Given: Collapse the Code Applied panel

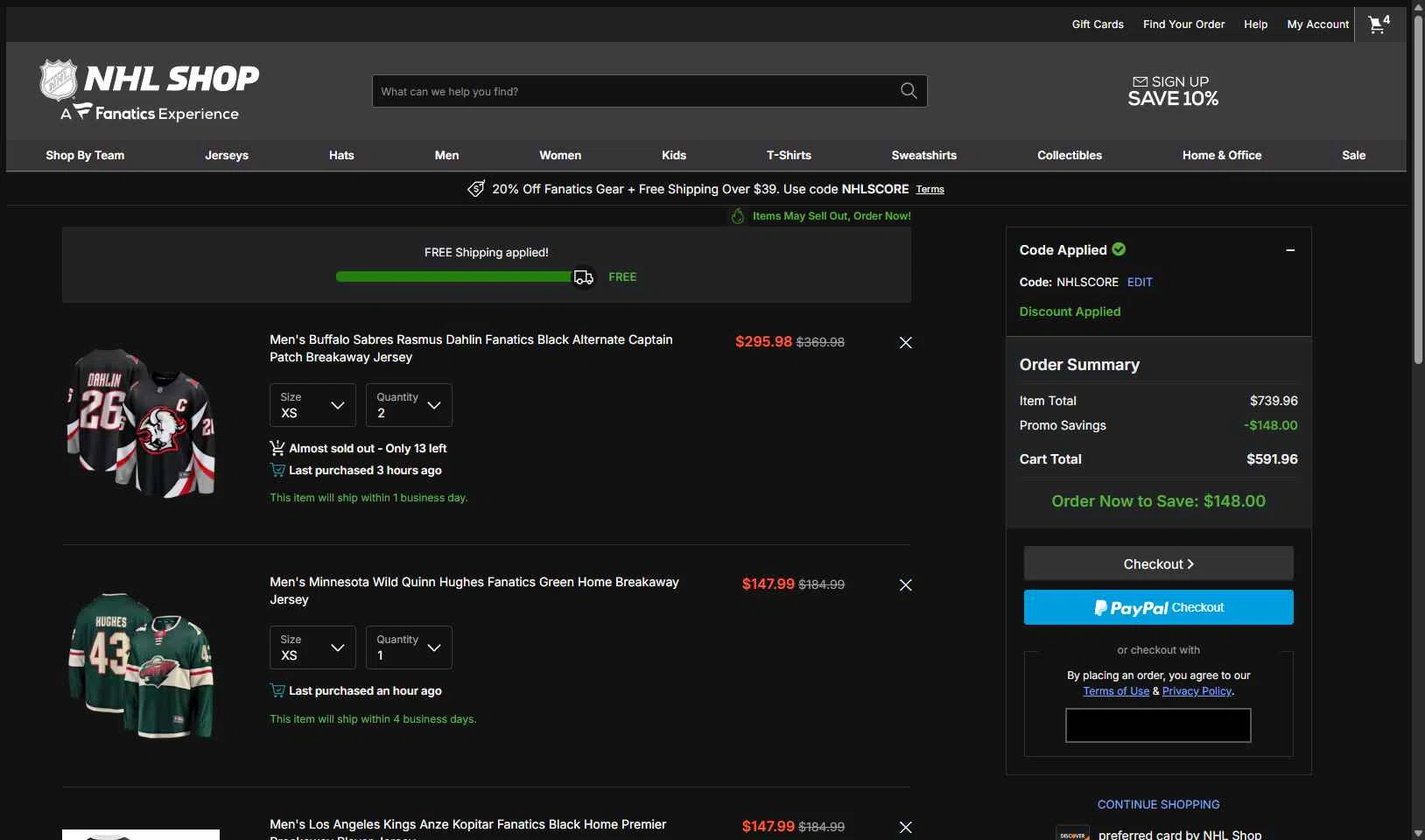Looking at the screenshot, I should click(1290, 250).
